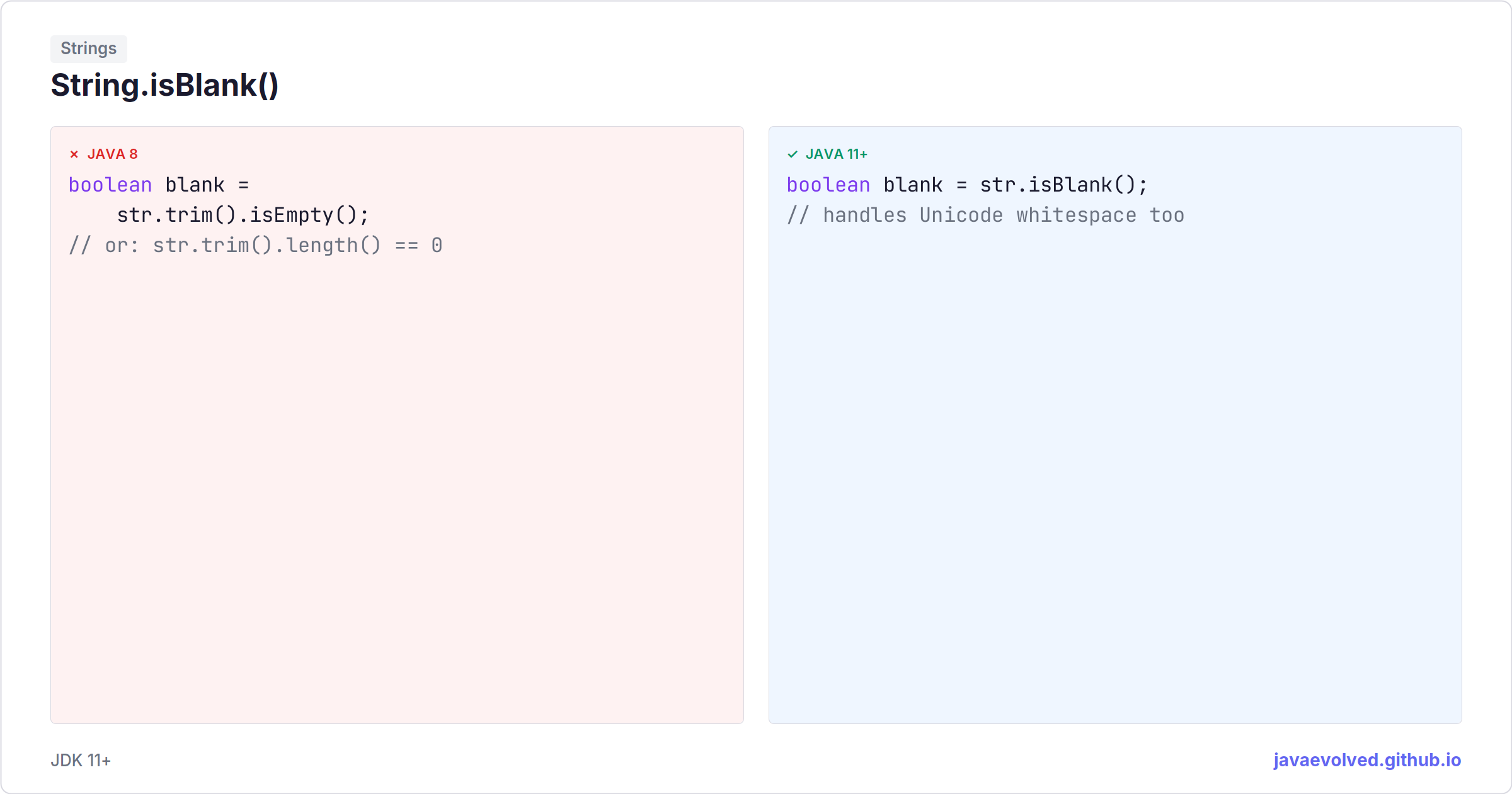Click the purple boolean keyword in Java 11+ code
The width and height of the screenshot is (1512, 794).
828,185
